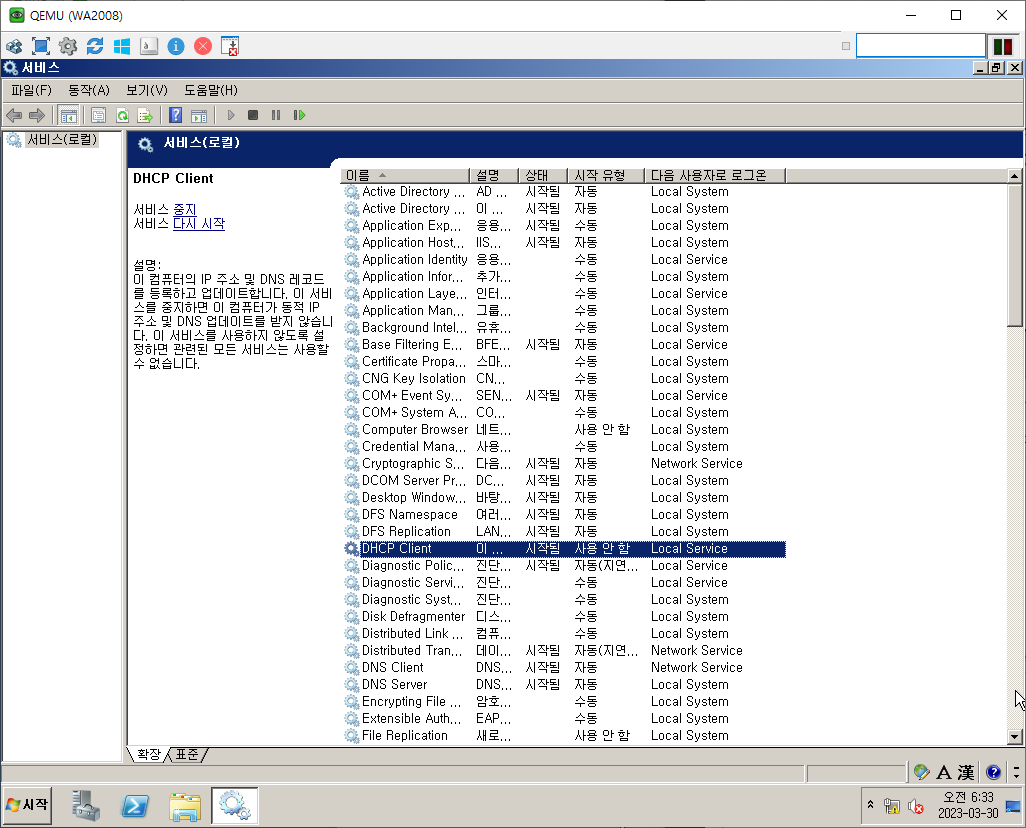Click the action pane toolbar icon
Screen dimensions: 1026x828
pyautogui.click(x=199, y=116)
